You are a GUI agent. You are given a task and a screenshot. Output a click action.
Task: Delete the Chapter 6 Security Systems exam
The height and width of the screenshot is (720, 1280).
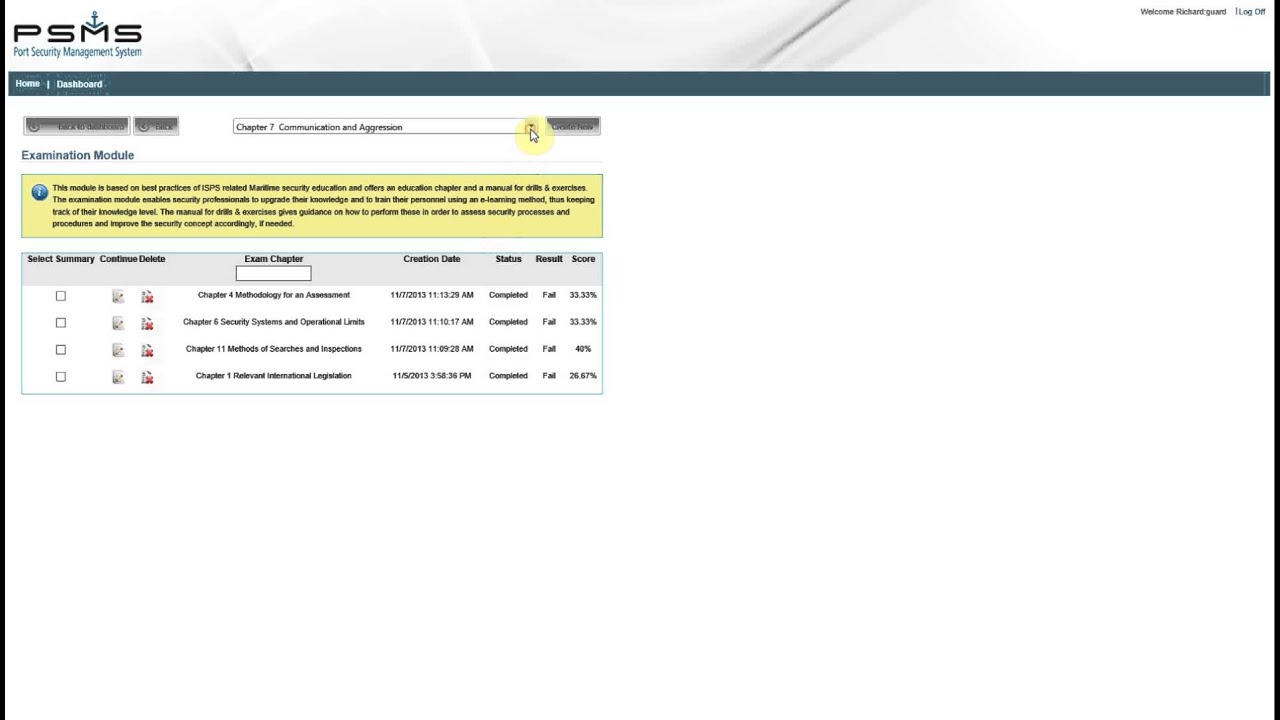tap(147, 323)
